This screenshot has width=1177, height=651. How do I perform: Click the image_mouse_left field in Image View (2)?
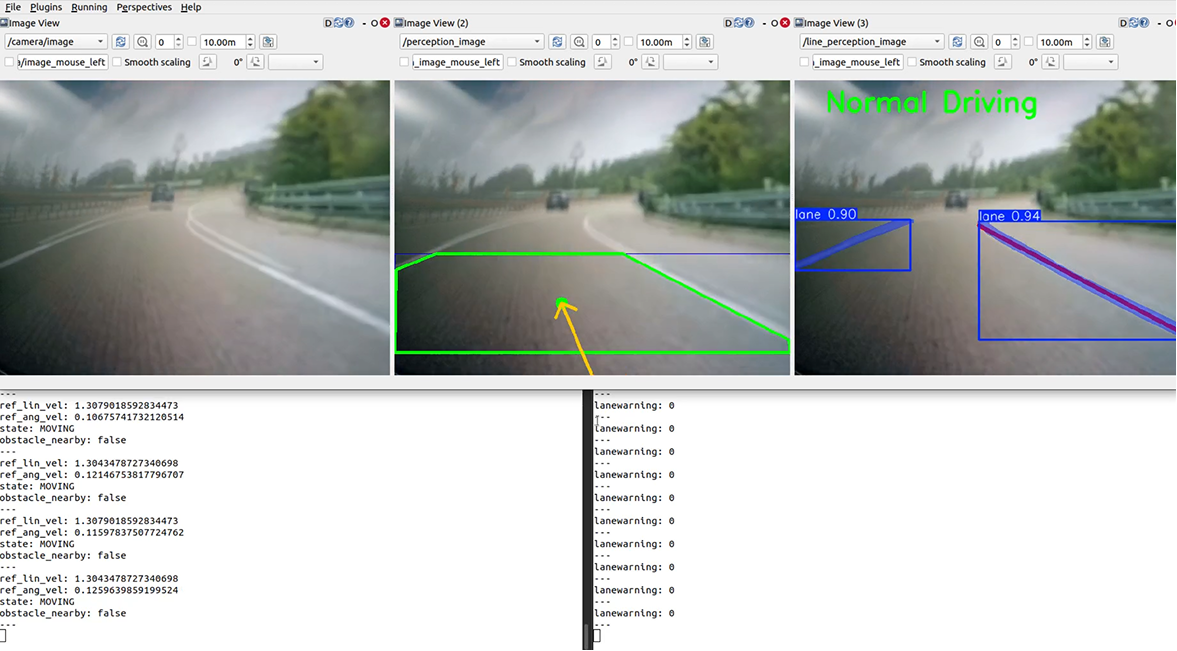pos(457,62)
